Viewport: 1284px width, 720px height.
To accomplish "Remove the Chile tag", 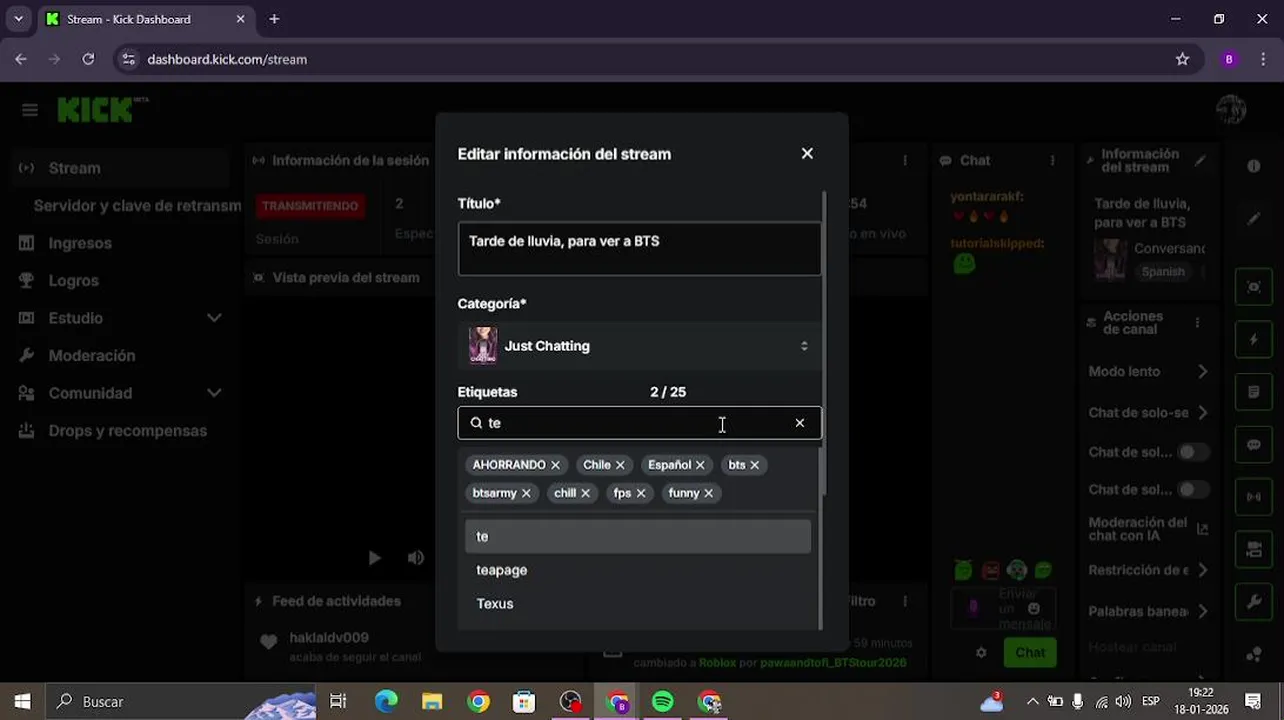I will point(620,465).
